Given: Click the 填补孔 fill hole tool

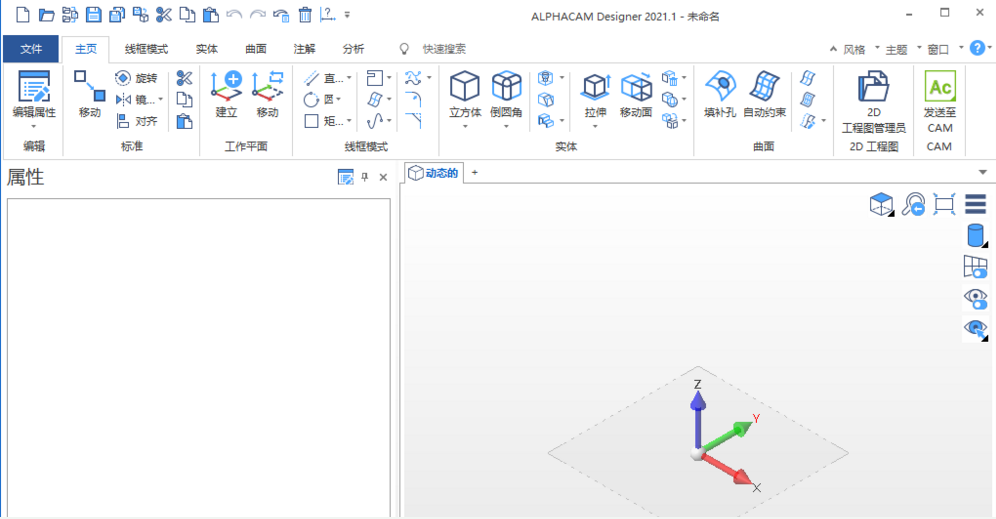Looking at the screenshot, I should [720, 95].
